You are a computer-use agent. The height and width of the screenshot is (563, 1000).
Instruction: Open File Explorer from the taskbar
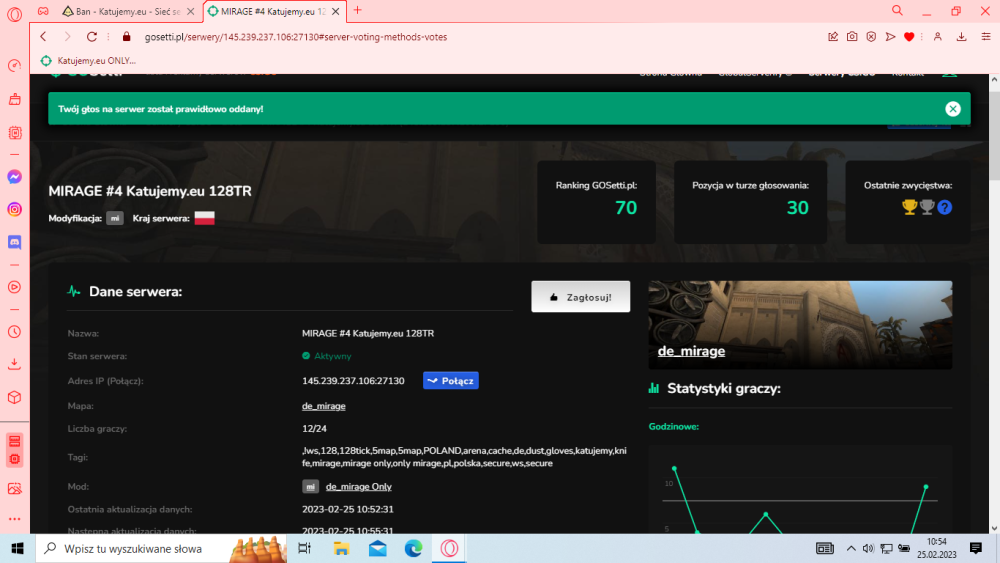pyautogui.click(x=341, y=548)
